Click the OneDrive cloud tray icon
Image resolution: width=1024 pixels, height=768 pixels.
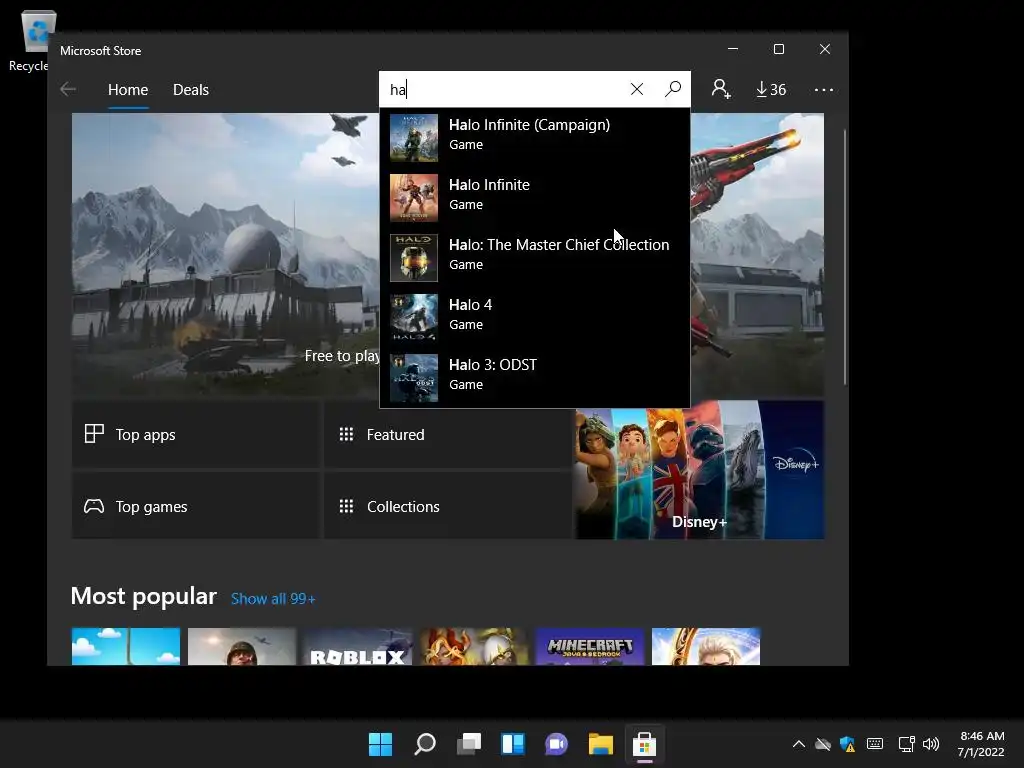pyautogui.click(x=823, y=744)
